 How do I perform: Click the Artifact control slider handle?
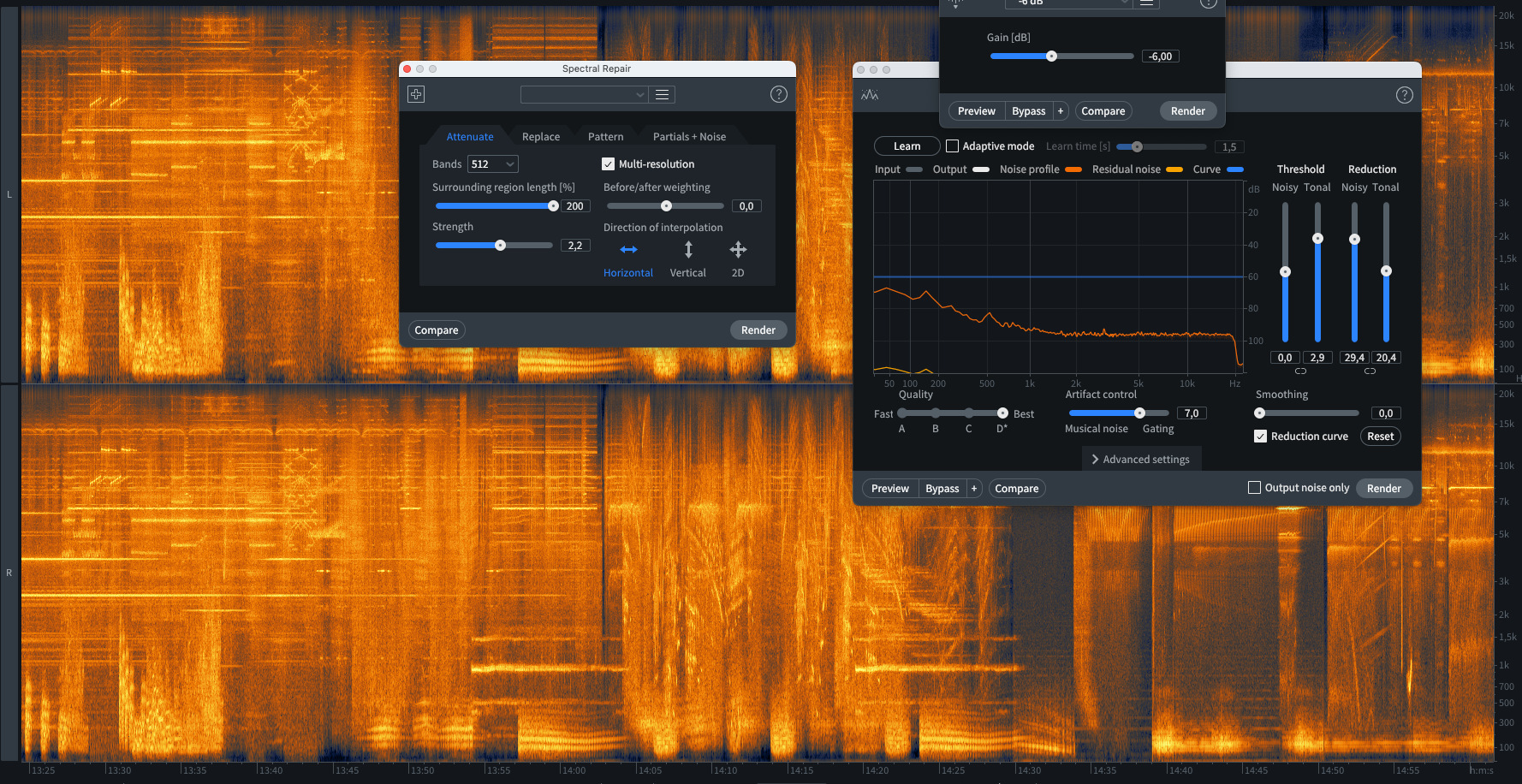pos(1139,413)
